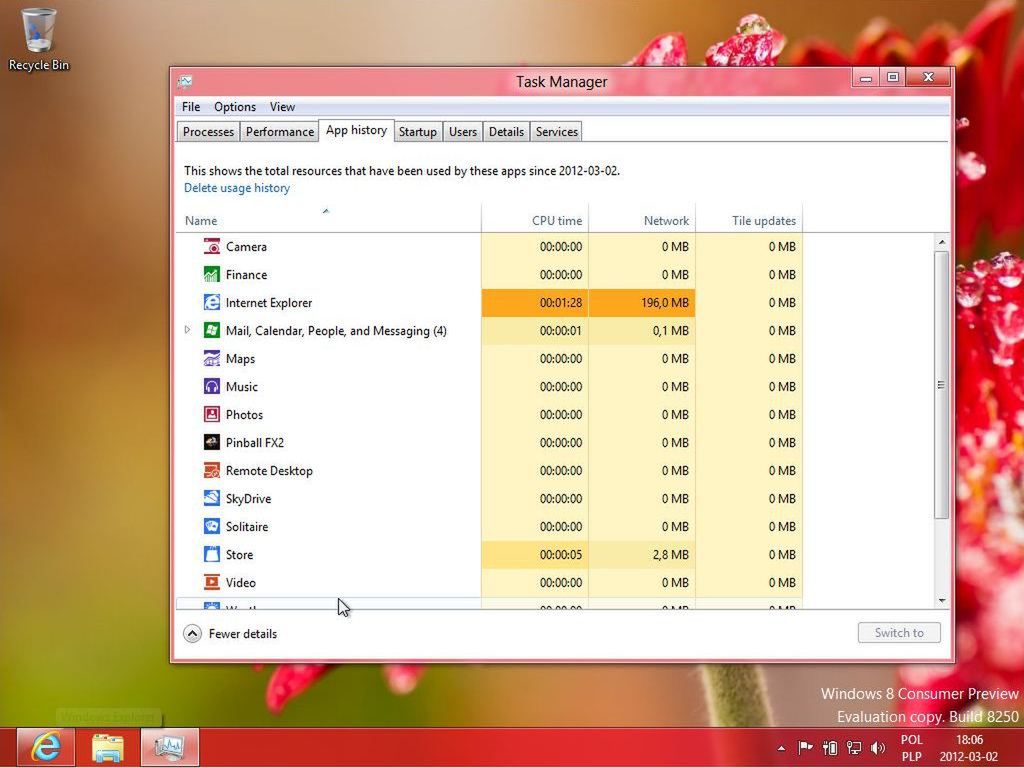
Task: Open Internet Explorer from the taskbar
Action: pyautogui.click(x=46, y=748)
